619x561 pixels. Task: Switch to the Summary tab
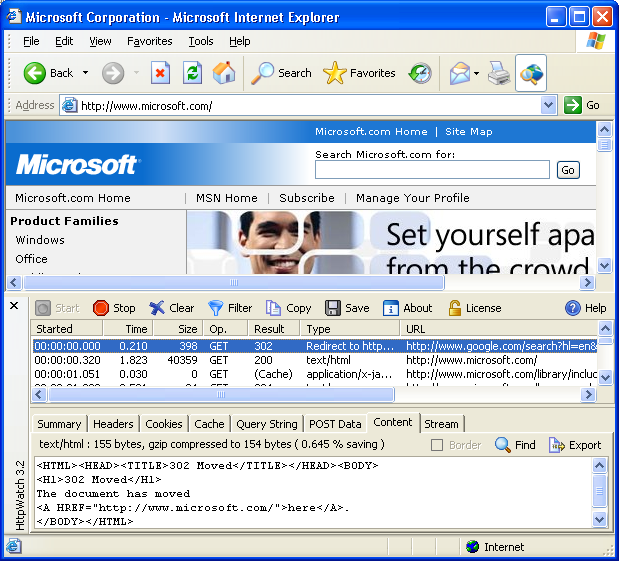click(x=59, y=424)
